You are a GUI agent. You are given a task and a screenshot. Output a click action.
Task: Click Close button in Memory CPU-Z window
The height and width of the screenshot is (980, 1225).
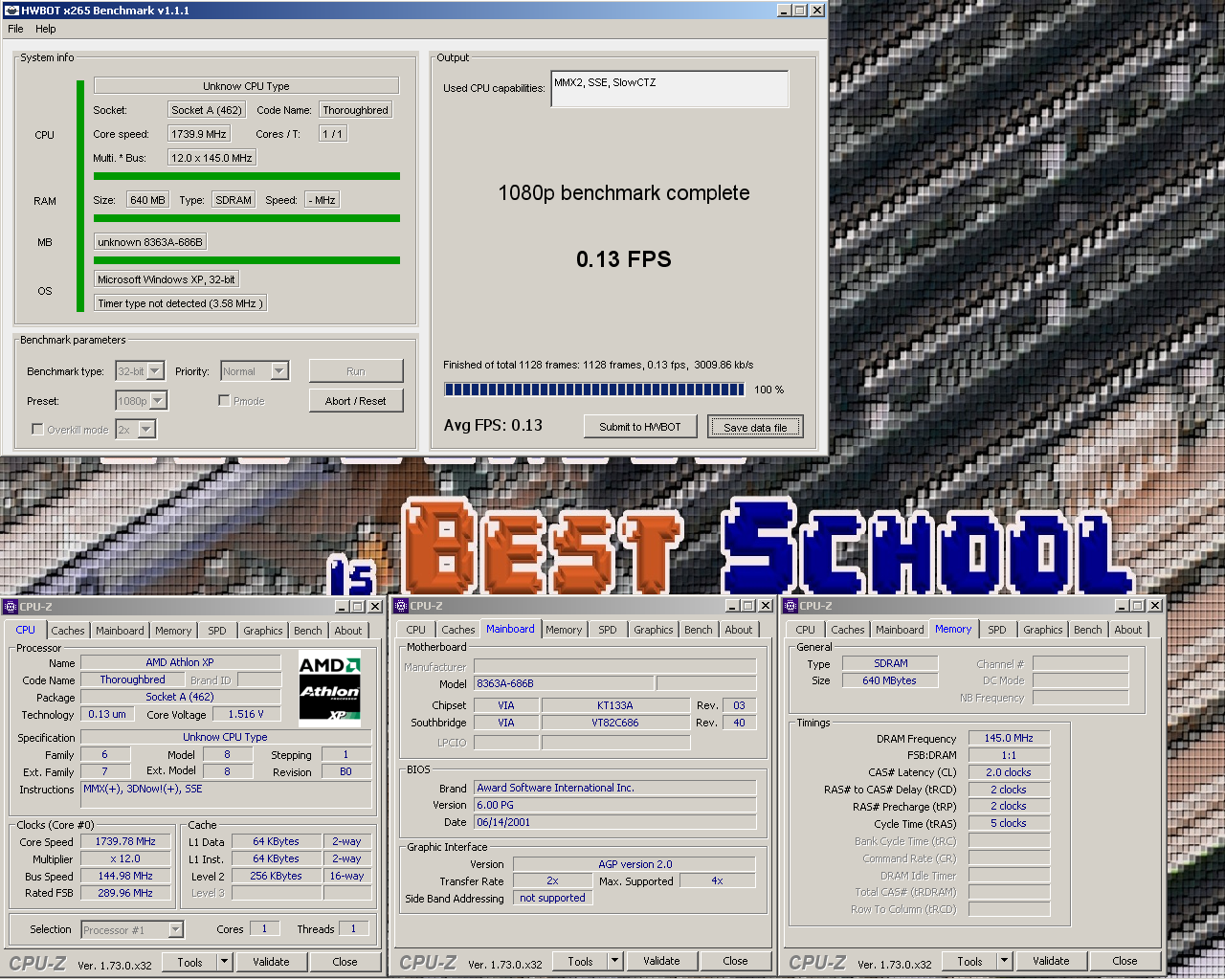[1125, 961]
